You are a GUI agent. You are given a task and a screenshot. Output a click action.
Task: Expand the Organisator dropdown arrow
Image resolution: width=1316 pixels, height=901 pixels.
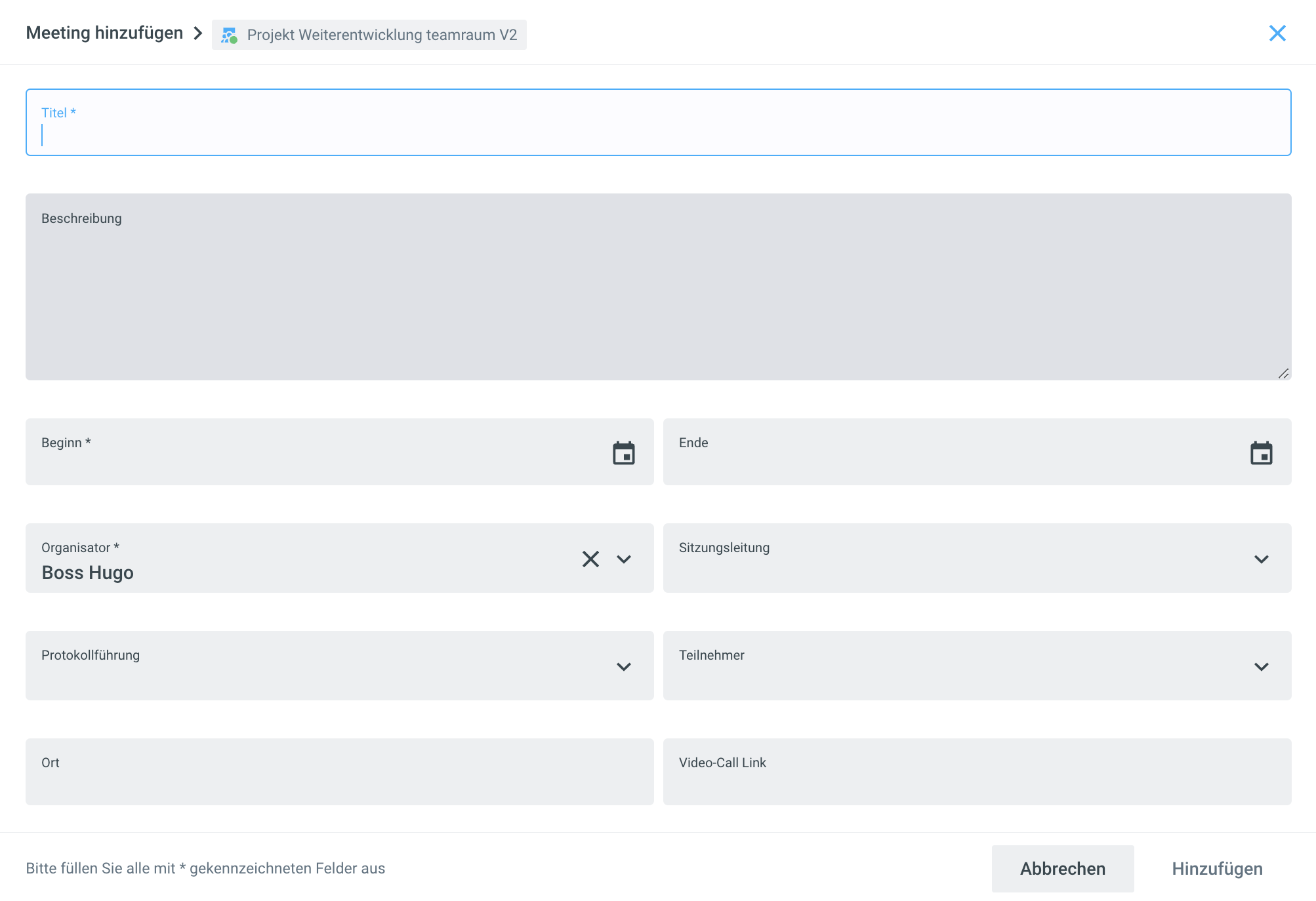coord(624,559)
